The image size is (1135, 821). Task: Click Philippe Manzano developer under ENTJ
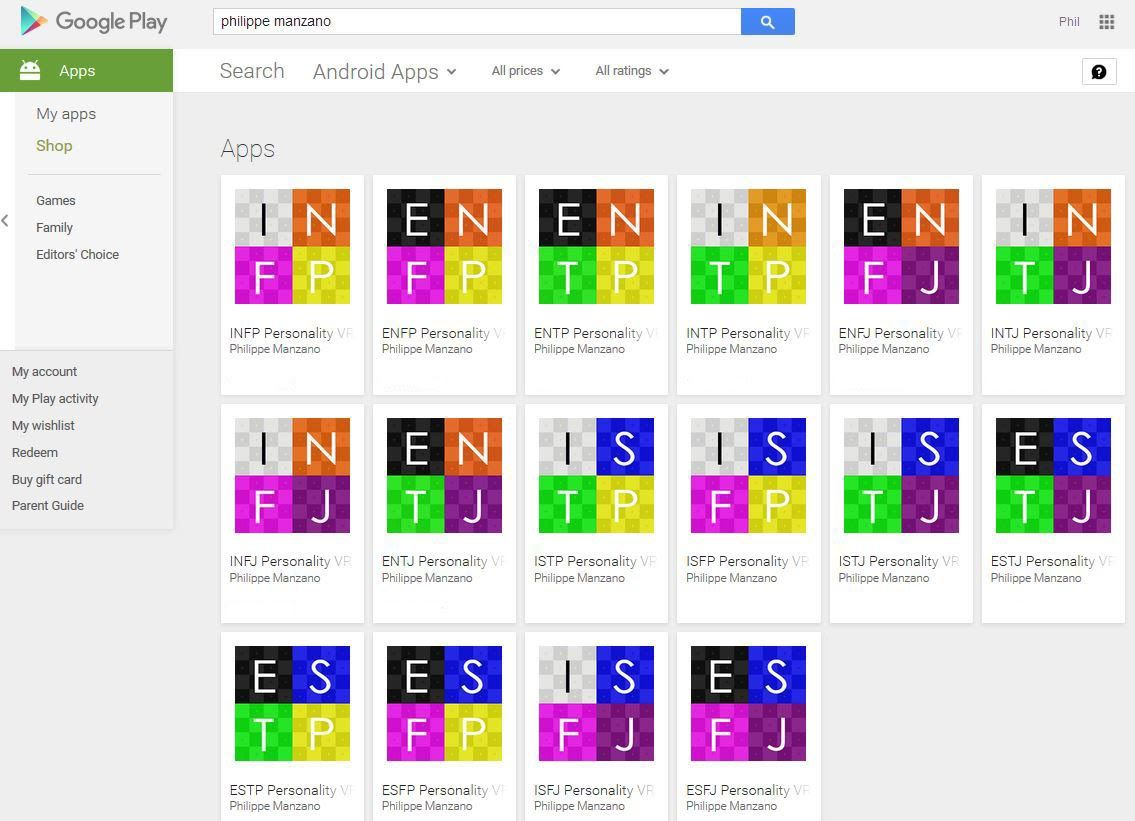(x=427, y=578)
